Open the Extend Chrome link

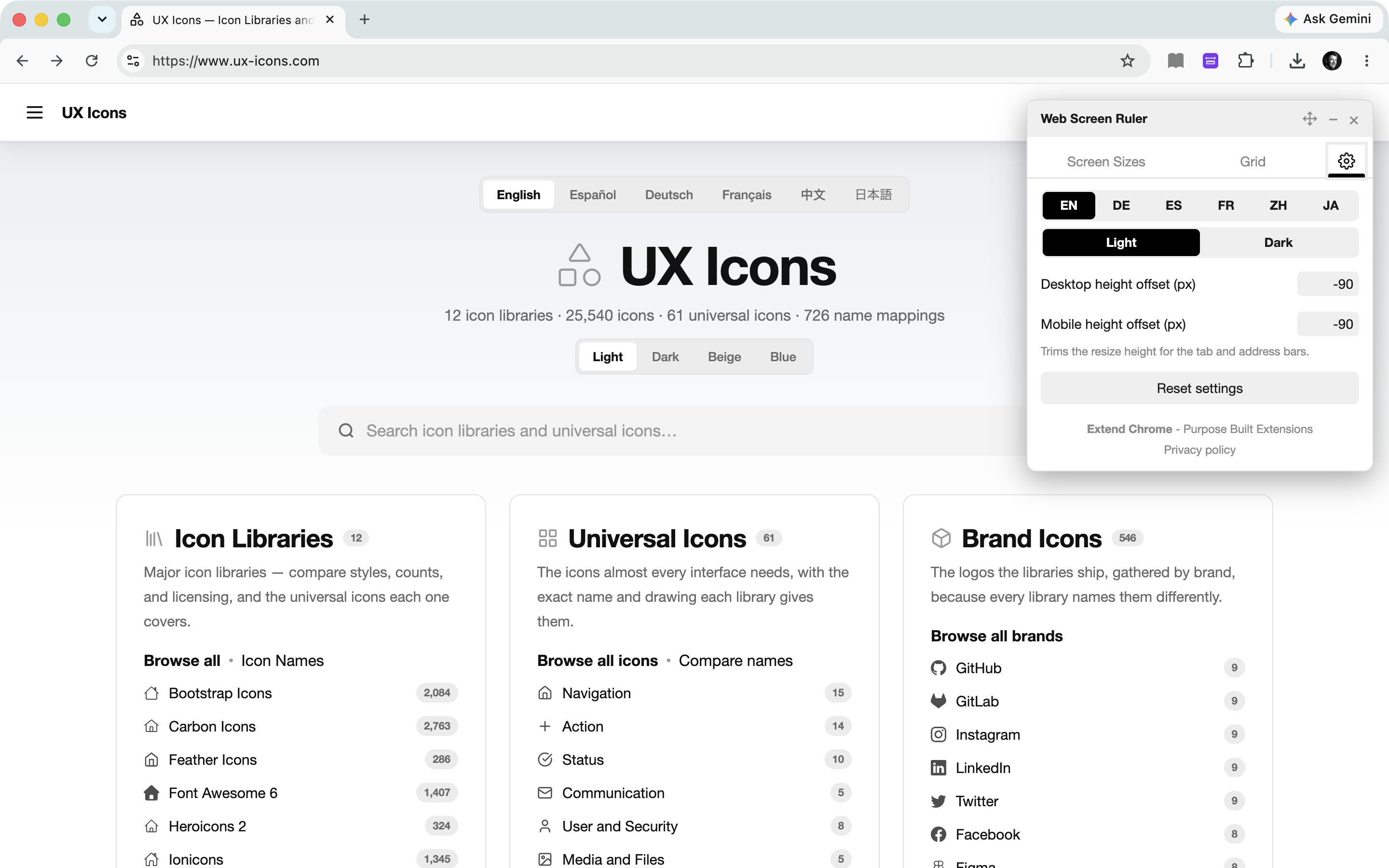[x=1129, y=429]
